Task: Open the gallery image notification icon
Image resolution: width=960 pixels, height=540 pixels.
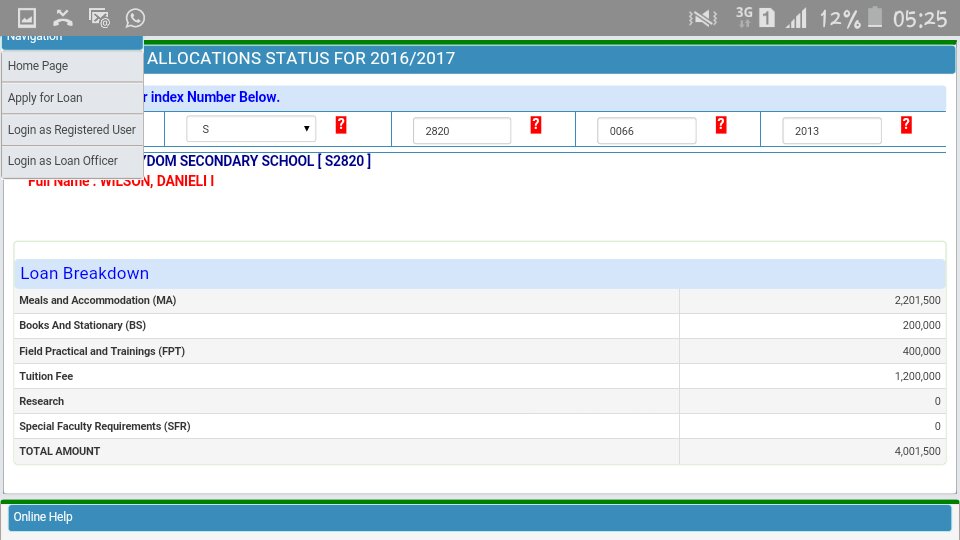Action: click(x=26, y=18)
